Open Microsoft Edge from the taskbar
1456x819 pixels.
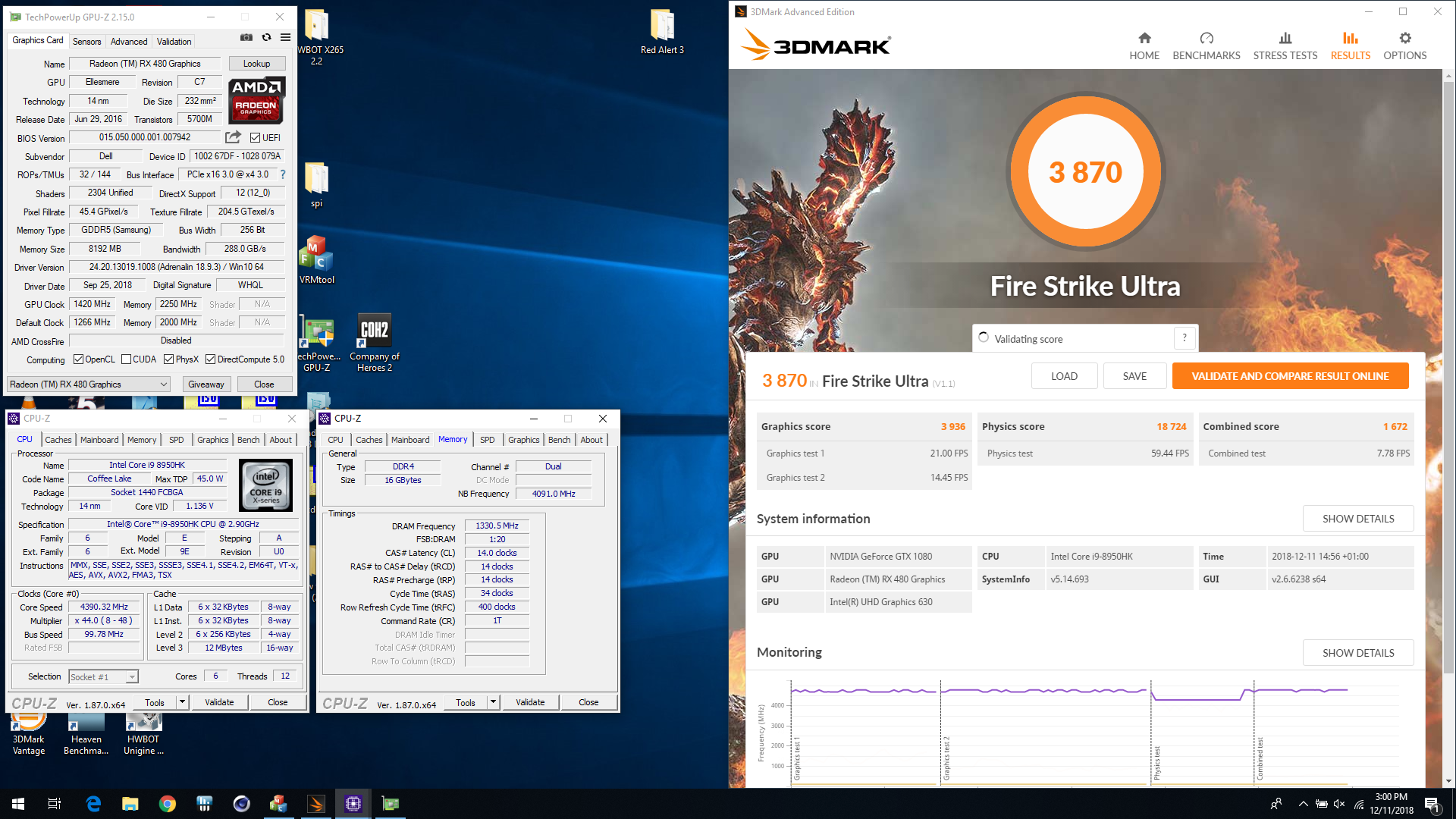[x=93, y=804]
